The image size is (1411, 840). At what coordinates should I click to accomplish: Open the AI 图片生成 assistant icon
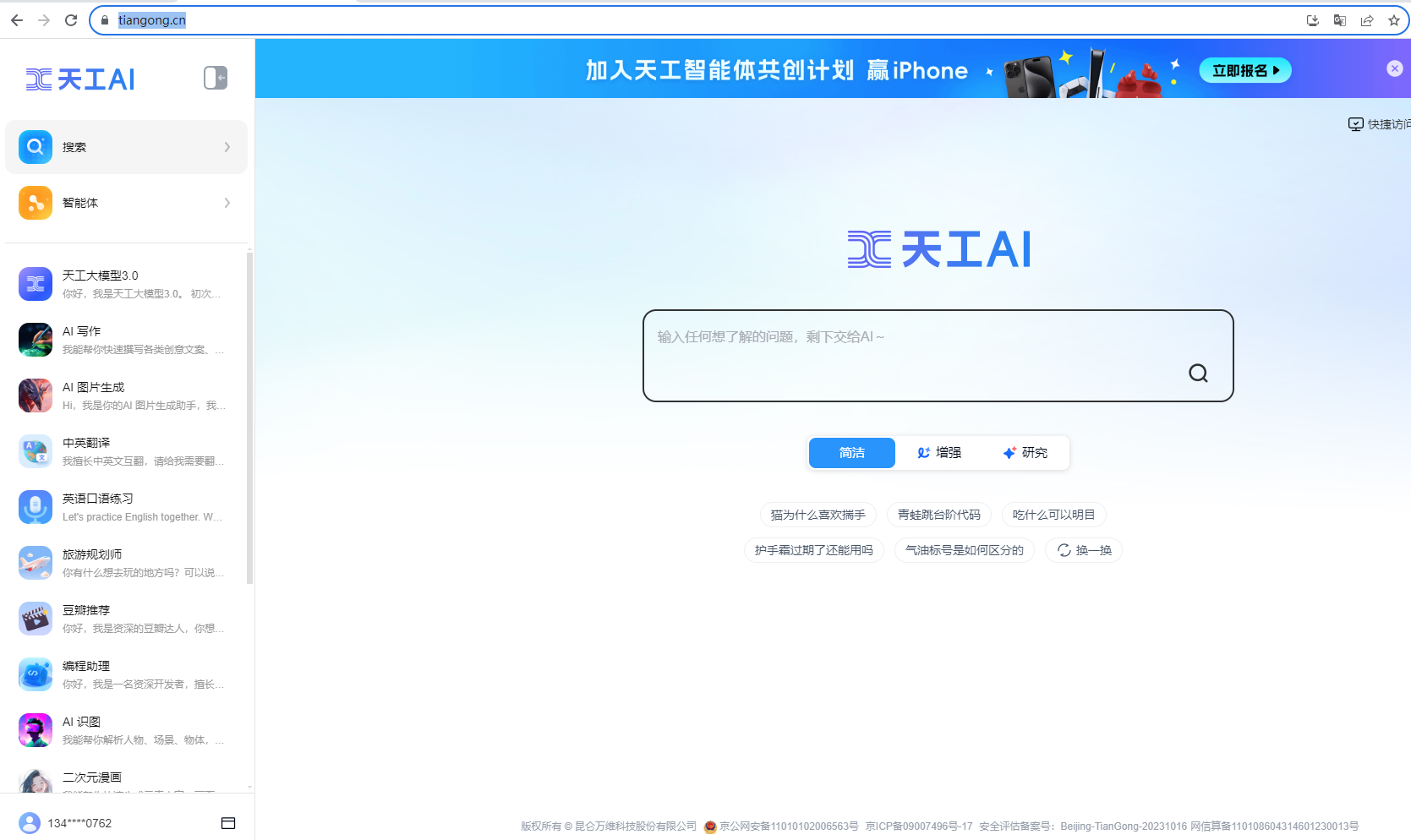click(36, 395)
